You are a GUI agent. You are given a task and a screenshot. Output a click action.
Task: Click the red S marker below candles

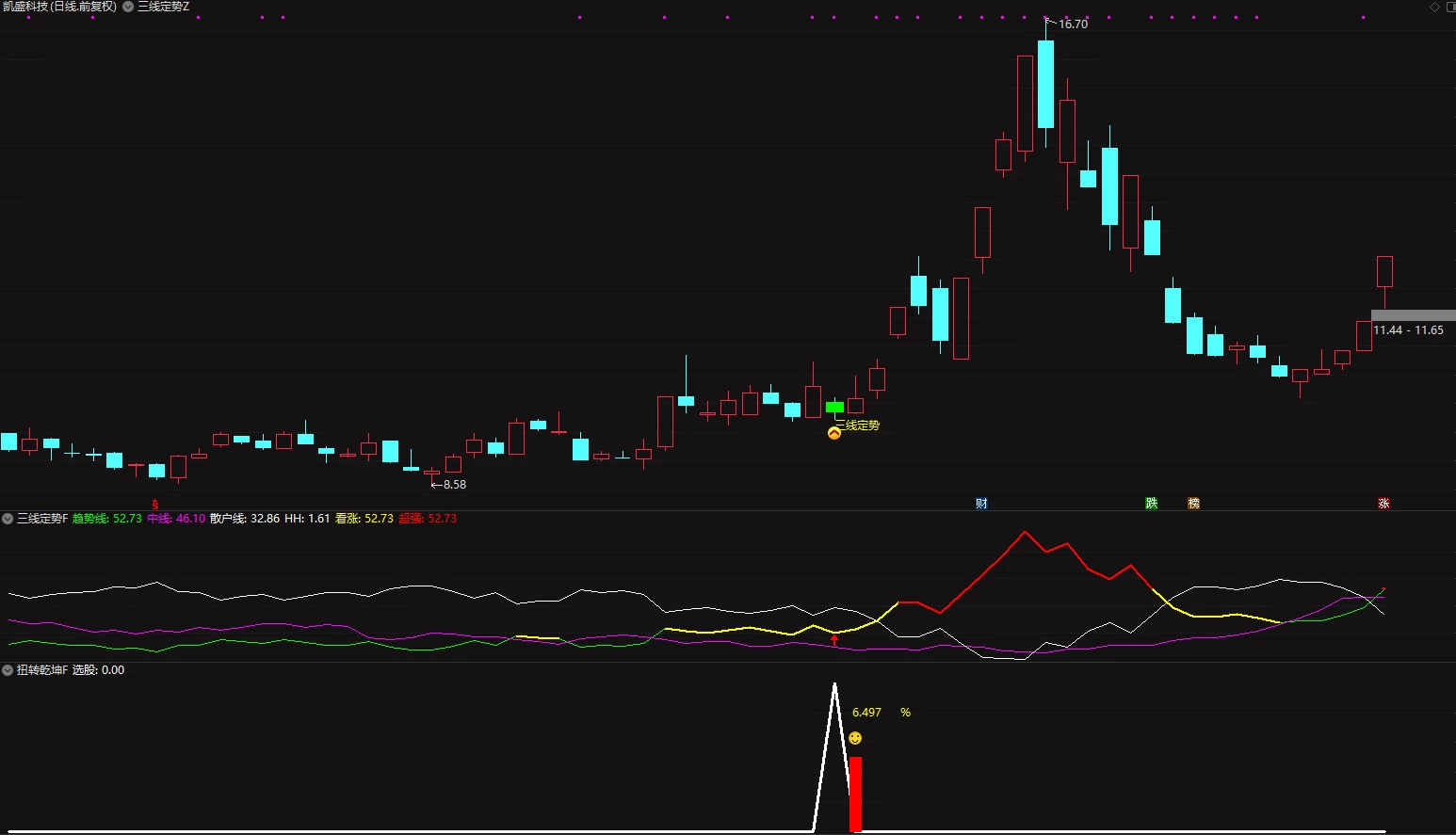pyautogui.click(x=155, y=505)
